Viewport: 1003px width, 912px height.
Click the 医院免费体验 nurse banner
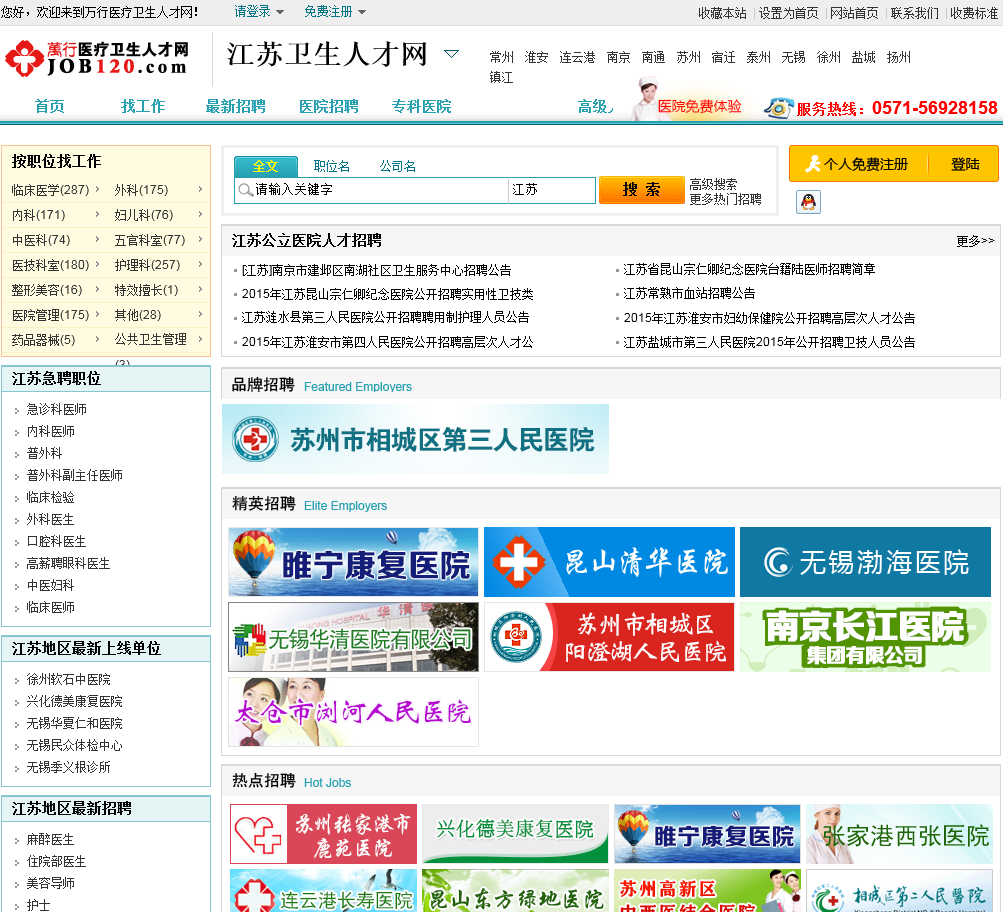(x=687, y=100)
